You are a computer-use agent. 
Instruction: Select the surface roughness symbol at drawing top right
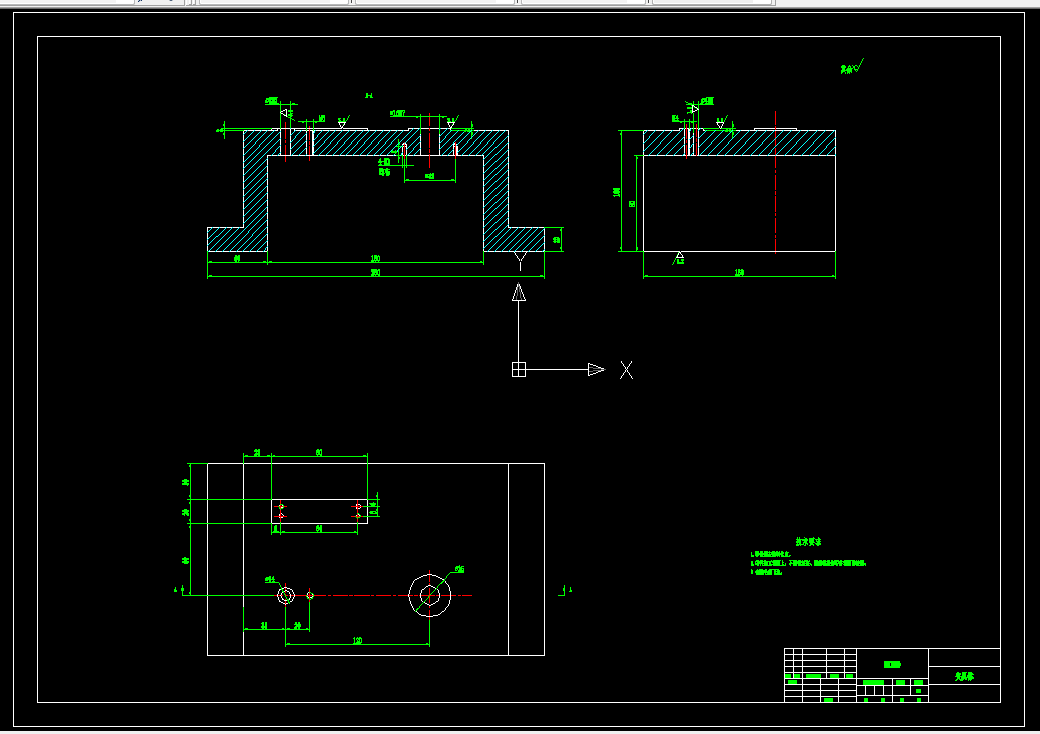pos(852,67)
